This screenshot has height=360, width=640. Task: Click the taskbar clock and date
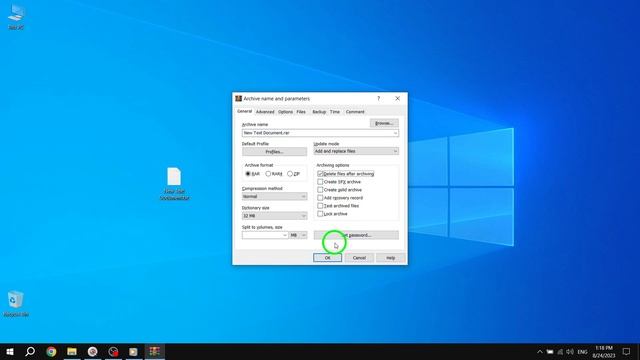(604, 352)
